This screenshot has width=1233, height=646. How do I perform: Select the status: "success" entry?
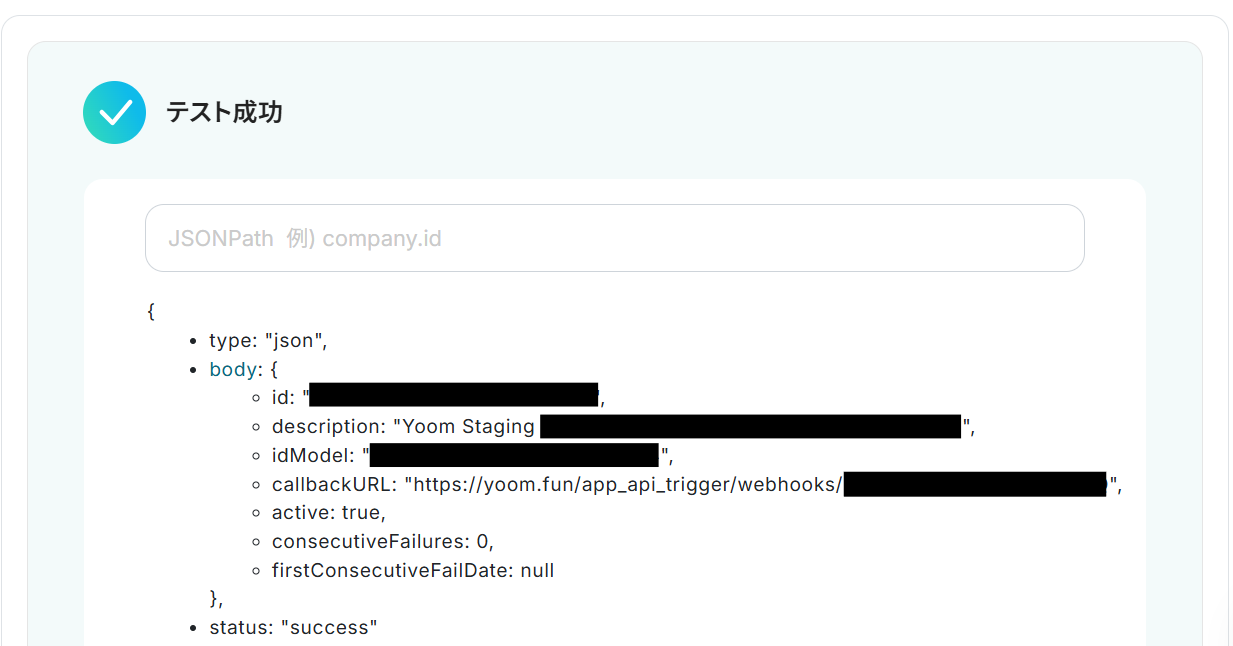point(293,628)
